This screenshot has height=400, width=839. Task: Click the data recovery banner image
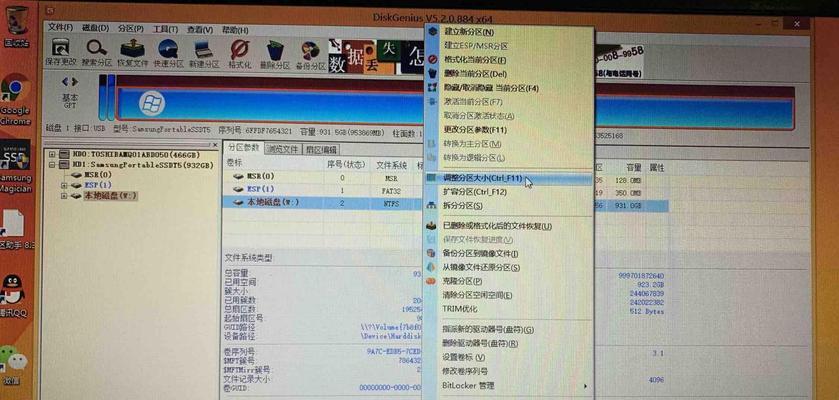pos(377,56)
